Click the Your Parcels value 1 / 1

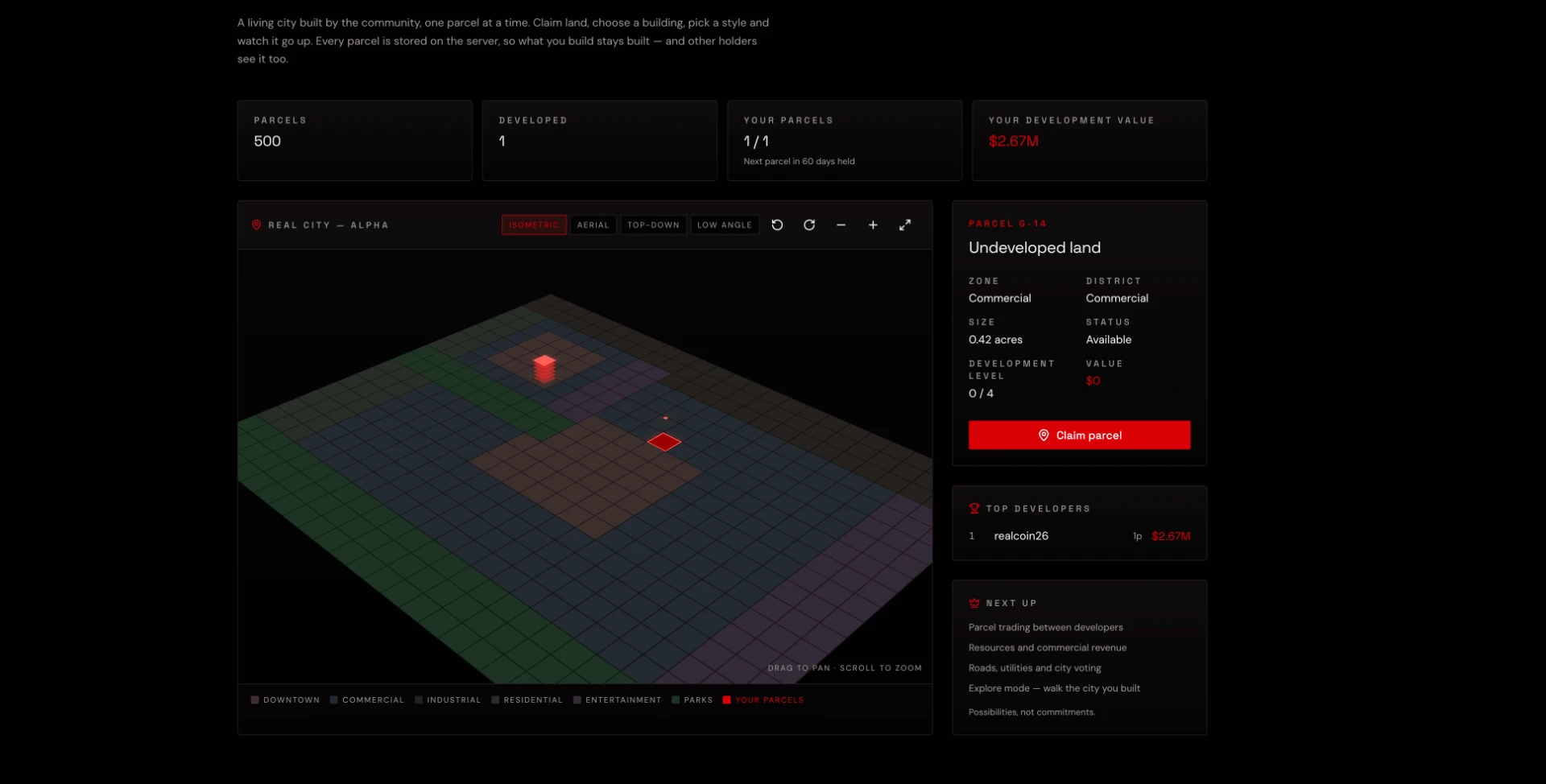[x=756, y=142]
